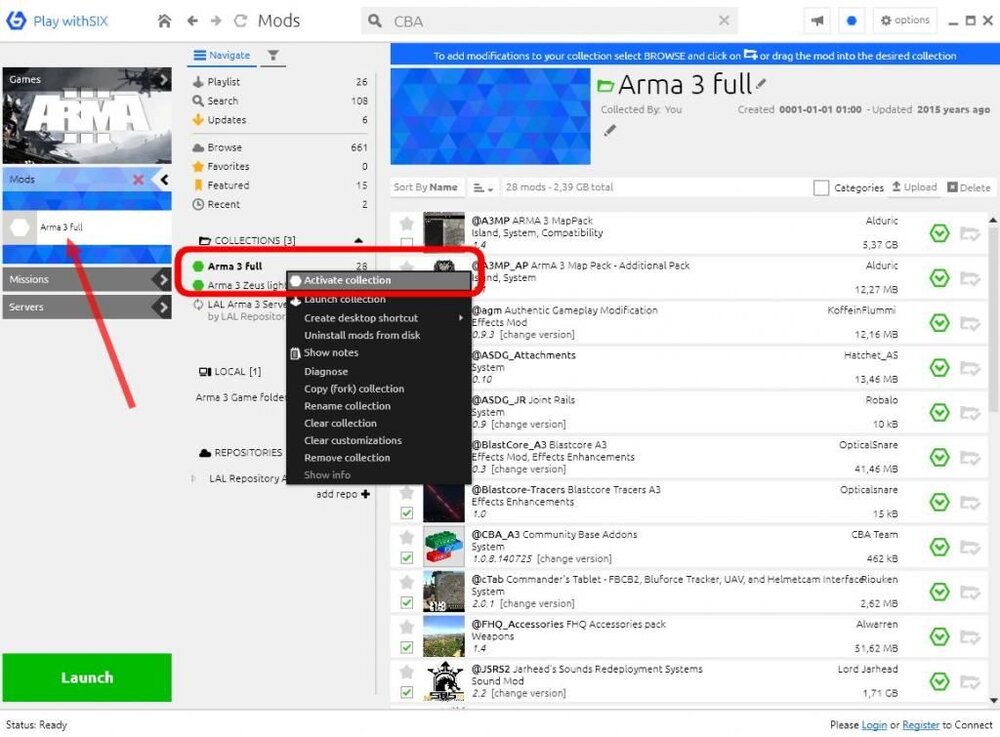Switch to the Navigate tab
This screenshot has height=737, width=1000.
tap(222, 55)
